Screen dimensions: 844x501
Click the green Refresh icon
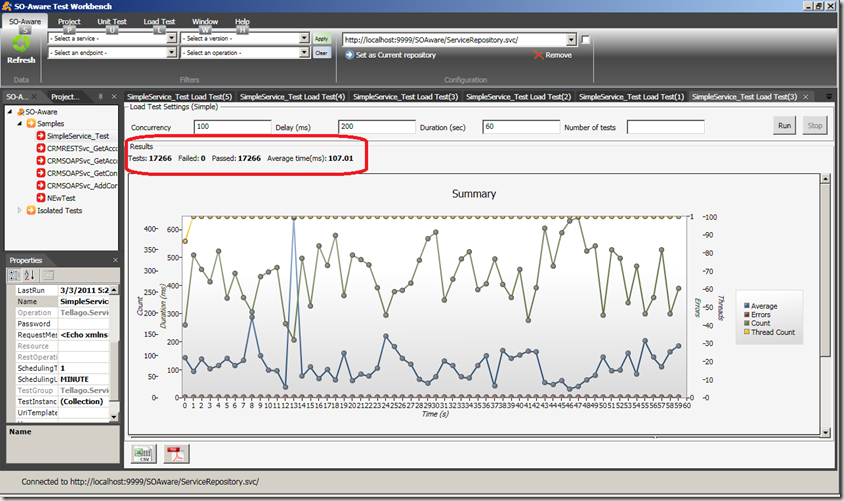(x=21, y=44)
